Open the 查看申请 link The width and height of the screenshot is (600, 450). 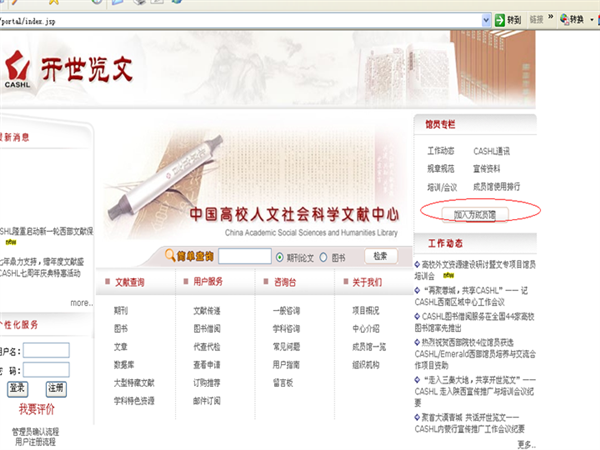point(207,365)
